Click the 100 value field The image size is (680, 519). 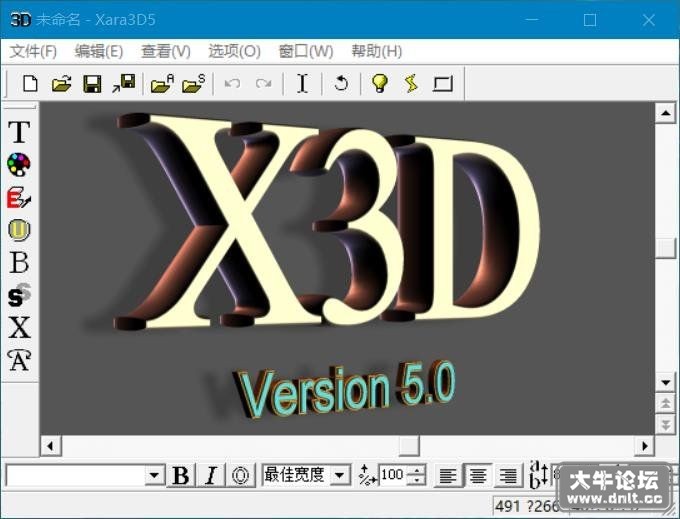(x=394, y=475)
